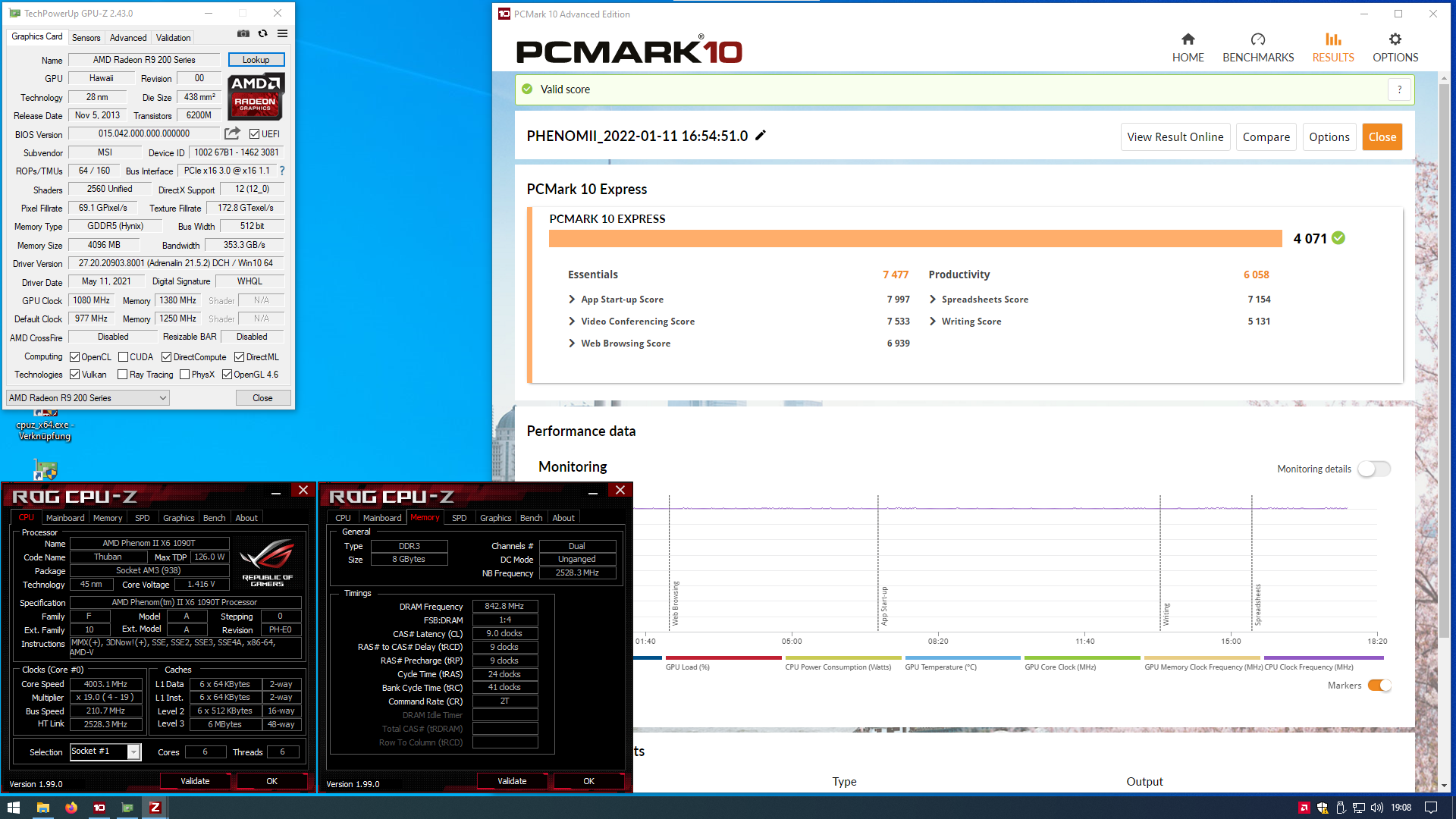Open Windows Start menu
Viewport: 1456px width, 819px height.
(13, 808)
